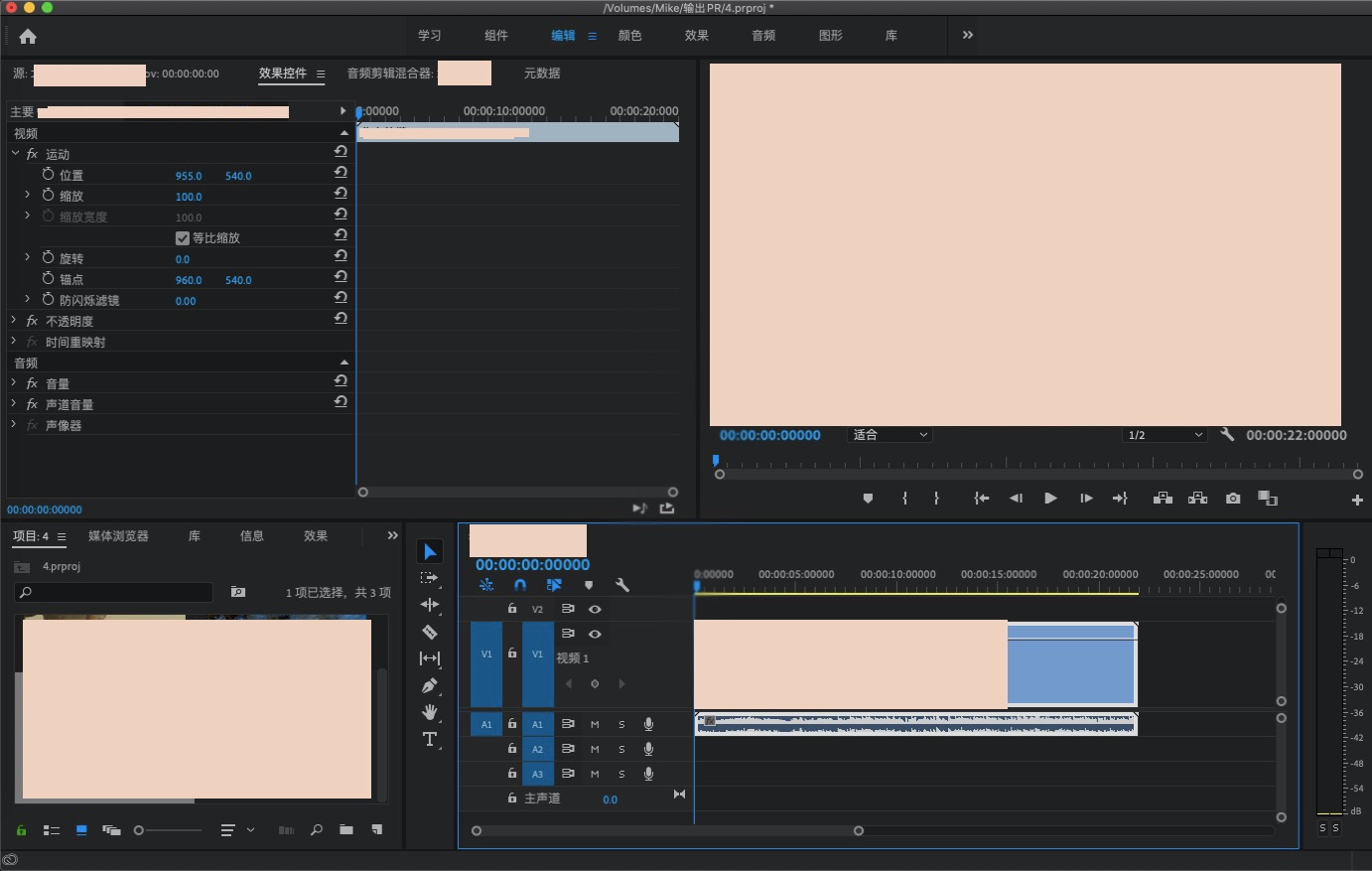
Task: Expand the 不透明度 opacity effect
Action: tap(14, 320)
